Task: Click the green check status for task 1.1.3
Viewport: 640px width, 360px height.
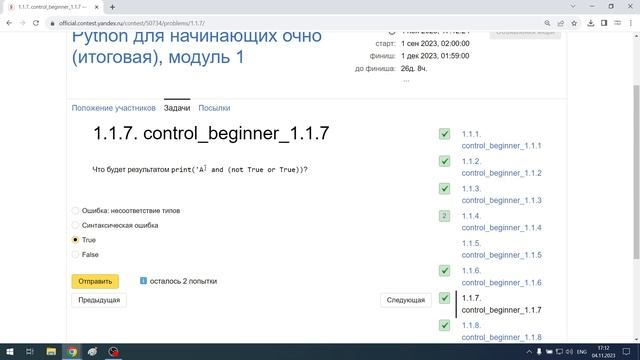Action: pyautogui.click(x=444, y=189)
